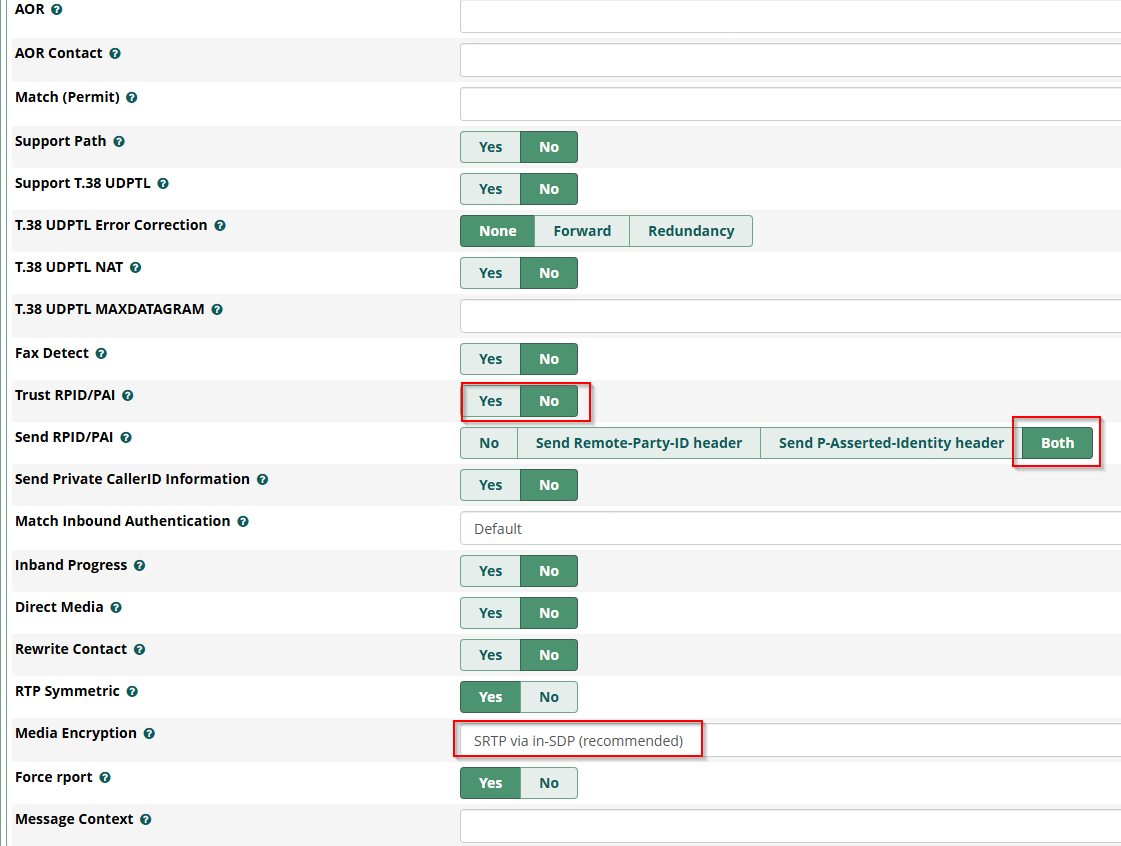The image size is (1121, 846).
Task: Show help for T.38 UDPTL Error Correction
Action: click(220, 226)
